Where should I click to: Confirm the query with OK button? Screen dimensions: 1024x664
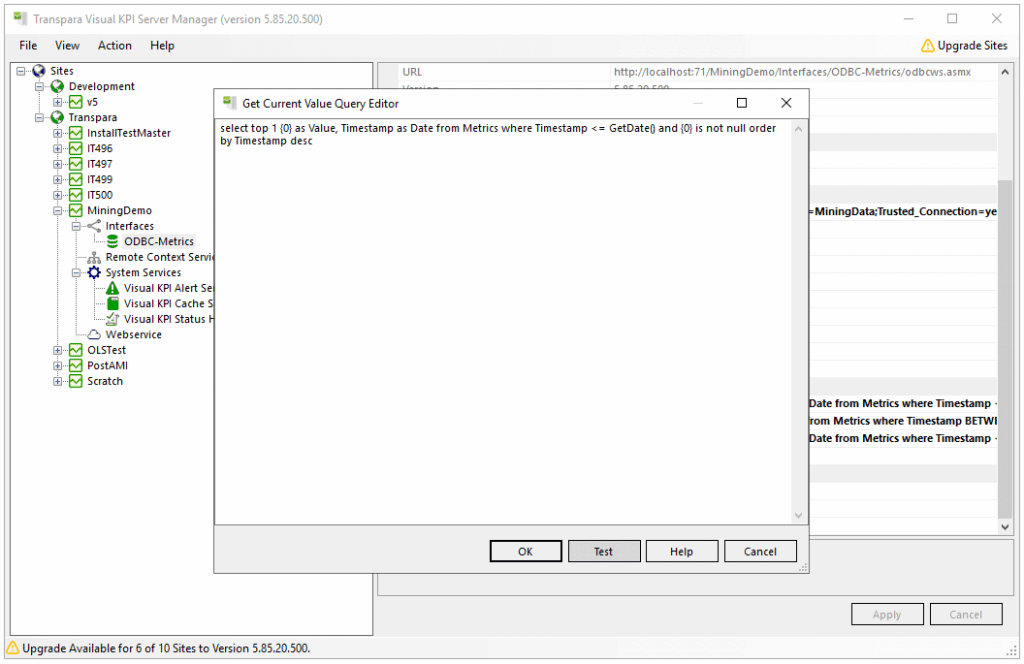(x=525, y=551)
